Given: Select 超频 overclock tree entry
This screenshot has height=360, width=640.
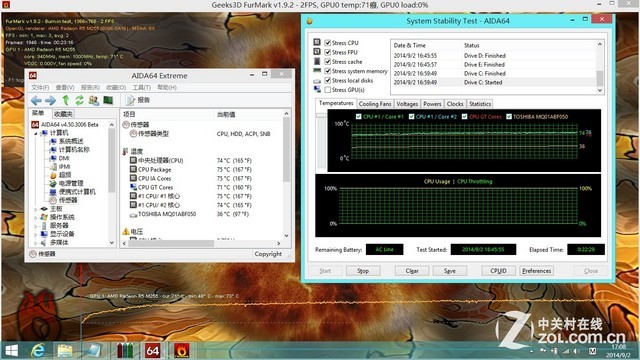Looking at the screenshot, I should 65,175.
